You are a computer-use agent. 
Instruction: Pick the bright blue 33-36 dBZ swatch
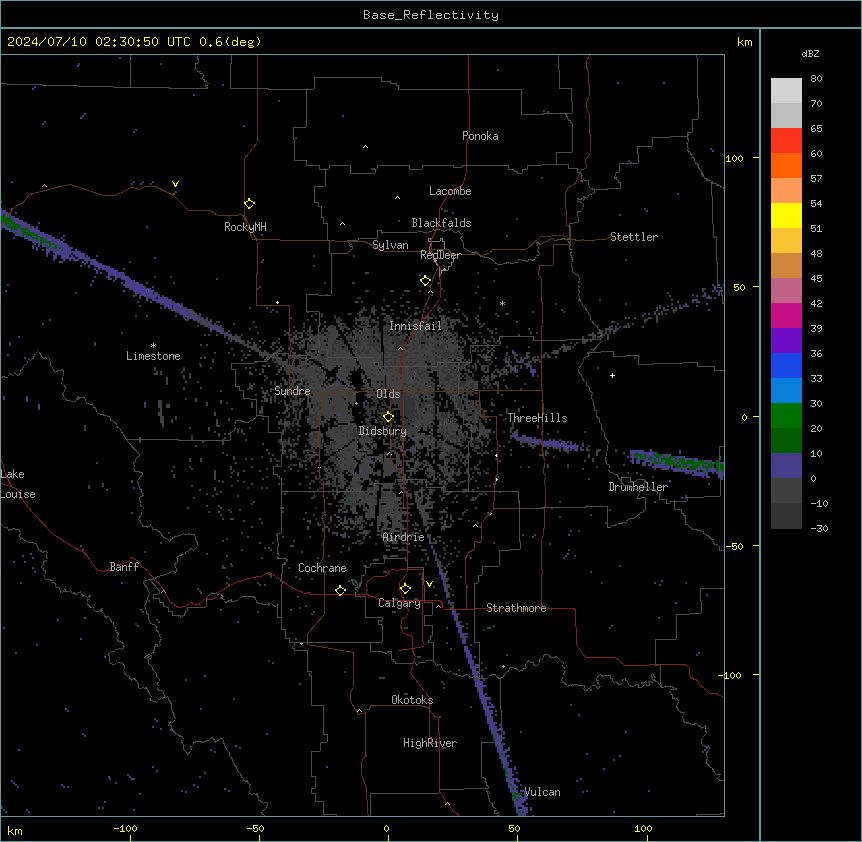(x=786, y=365)
